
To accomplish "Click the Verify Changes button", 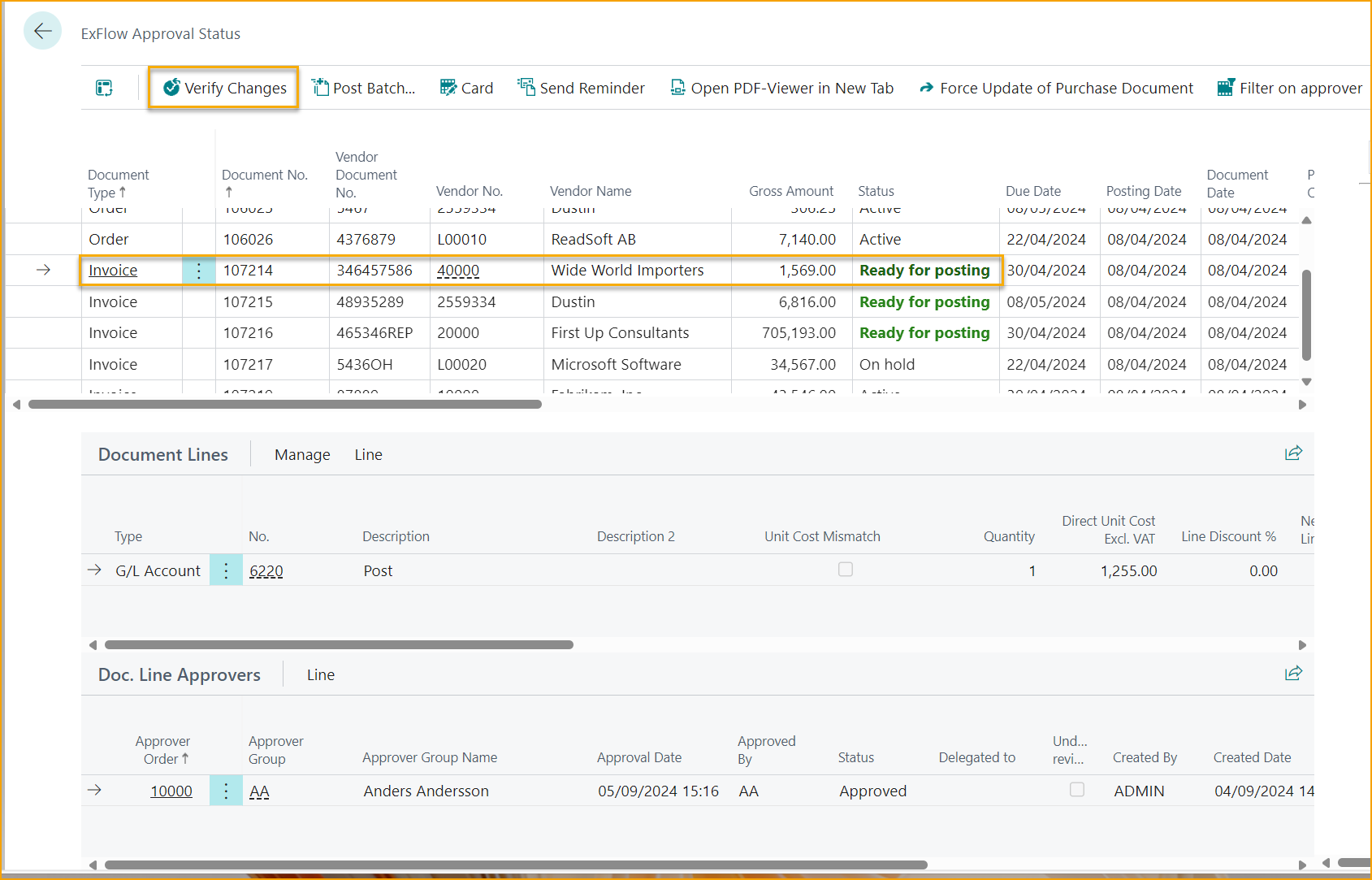I will (223, 88).
